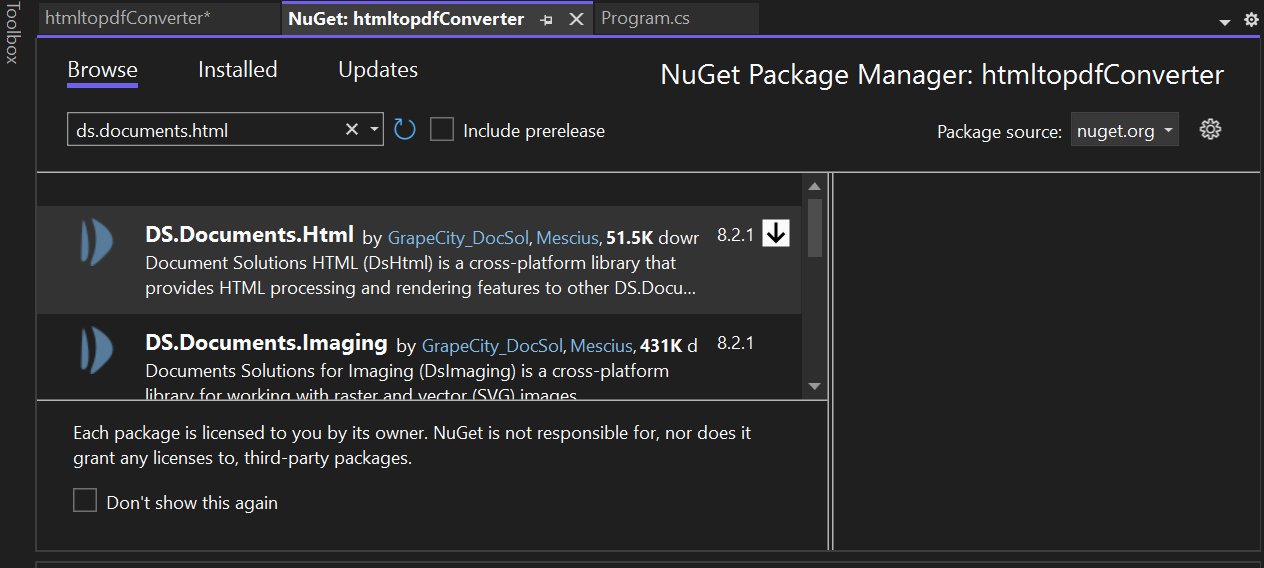The image size is (1264, 568).
Task: Click the DS.Documents.Html description text
Action: (x=421, y=276)
